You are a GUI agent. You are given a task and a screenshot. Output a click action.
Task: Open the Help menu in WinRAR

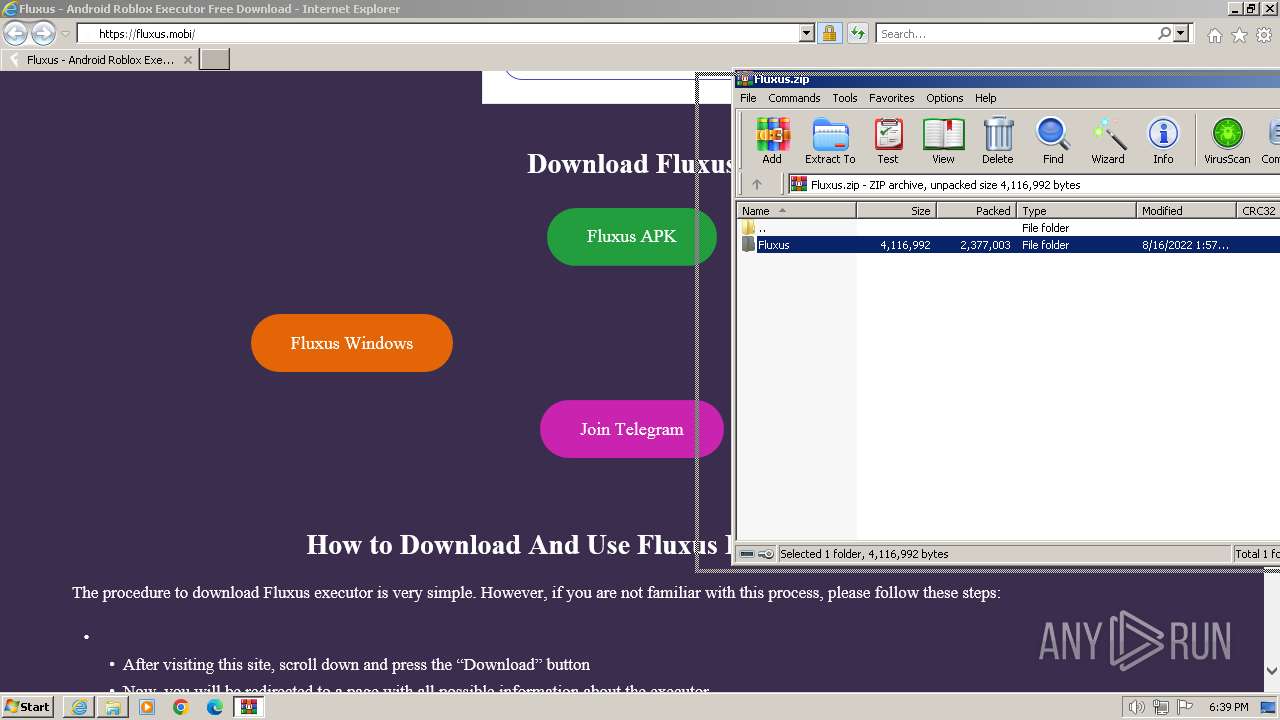(x=985, y=98)
